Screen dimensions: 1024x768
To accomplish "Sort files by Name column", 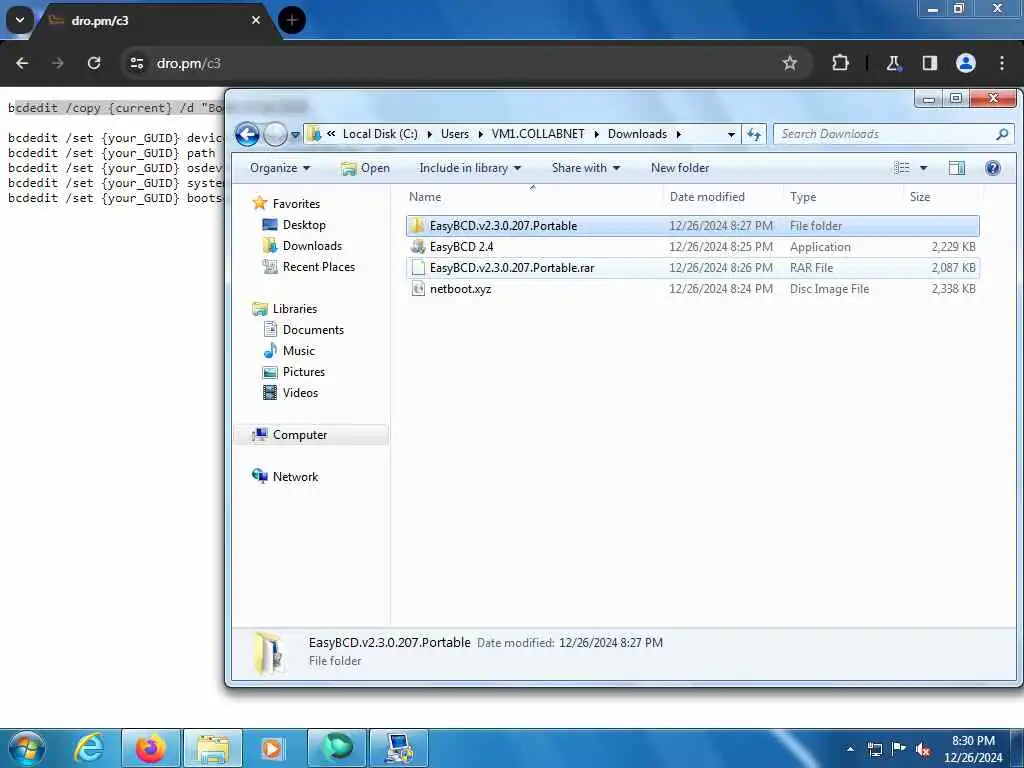I will (x=534, y=197).
